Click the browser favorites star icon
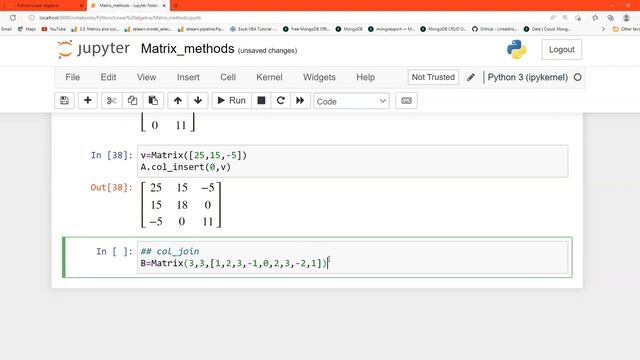Screen dimensions: 640x360 [595, 18]
